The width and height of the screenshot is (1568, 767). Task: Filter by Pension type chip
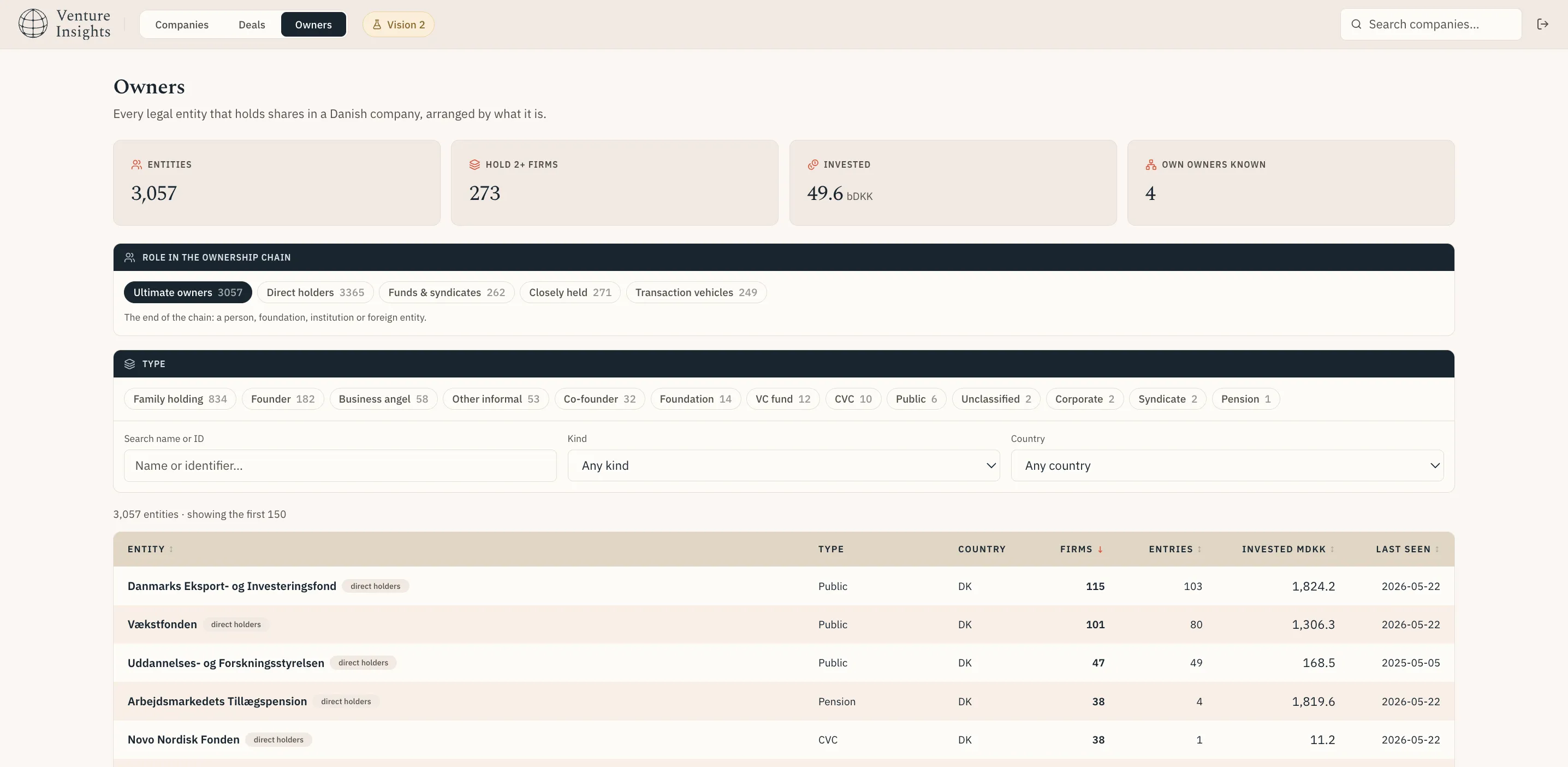coord(1245,399)
